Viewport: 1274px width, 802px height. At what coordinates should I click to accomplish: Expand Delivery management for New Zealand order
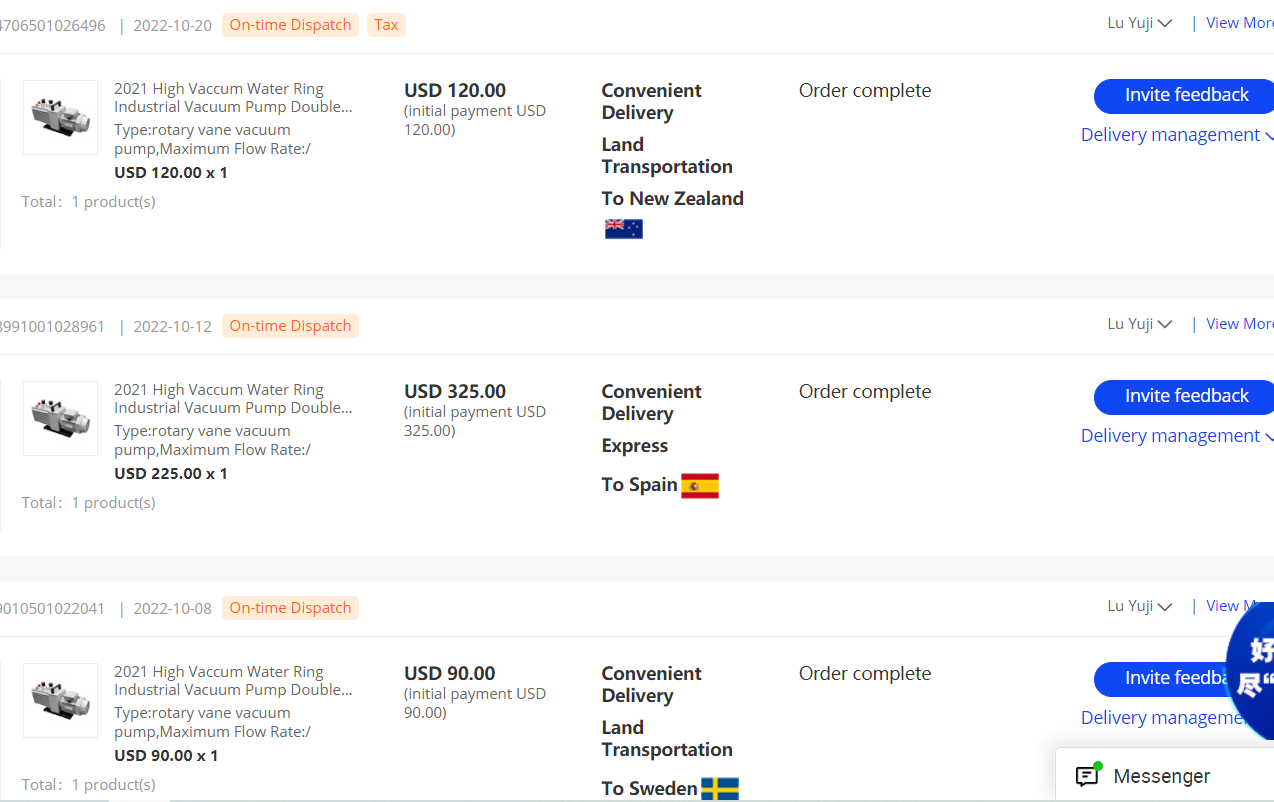pos(1177,135)
